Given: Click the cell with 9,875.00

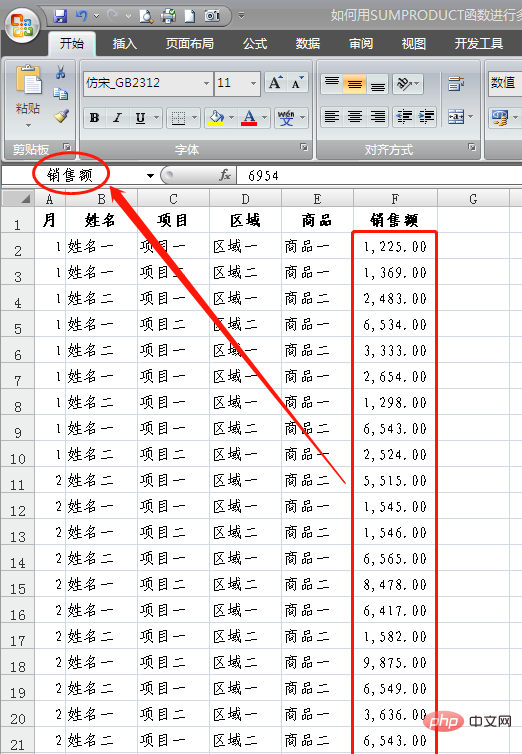Looking at the screenshot, I should (x=395, y=663).
